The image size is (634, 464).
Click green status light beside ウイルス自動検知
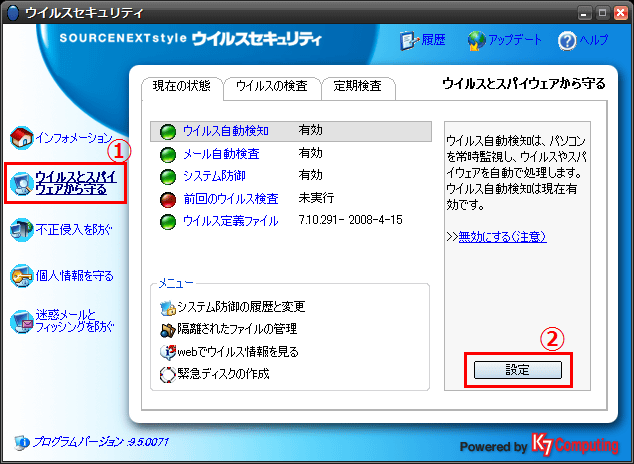coord(168,132)
